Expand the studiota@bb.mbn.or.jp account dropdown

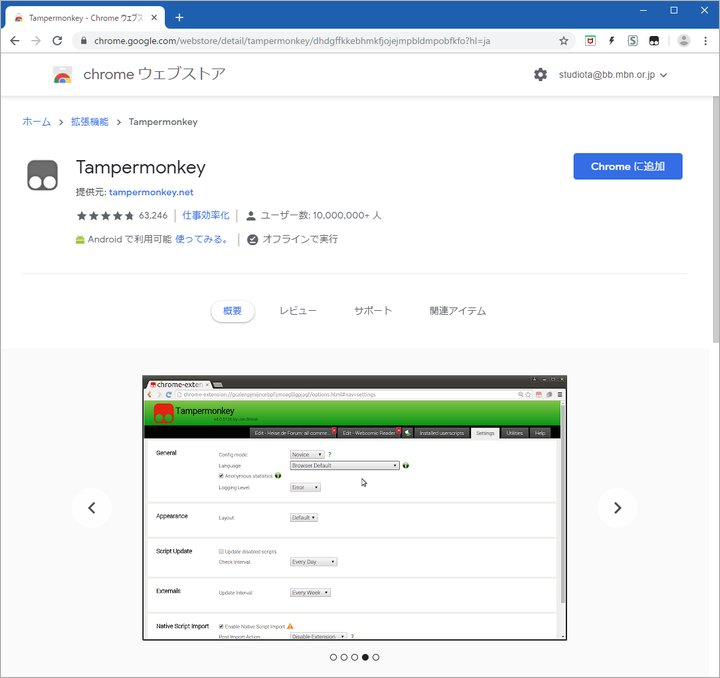coord(613,75)
